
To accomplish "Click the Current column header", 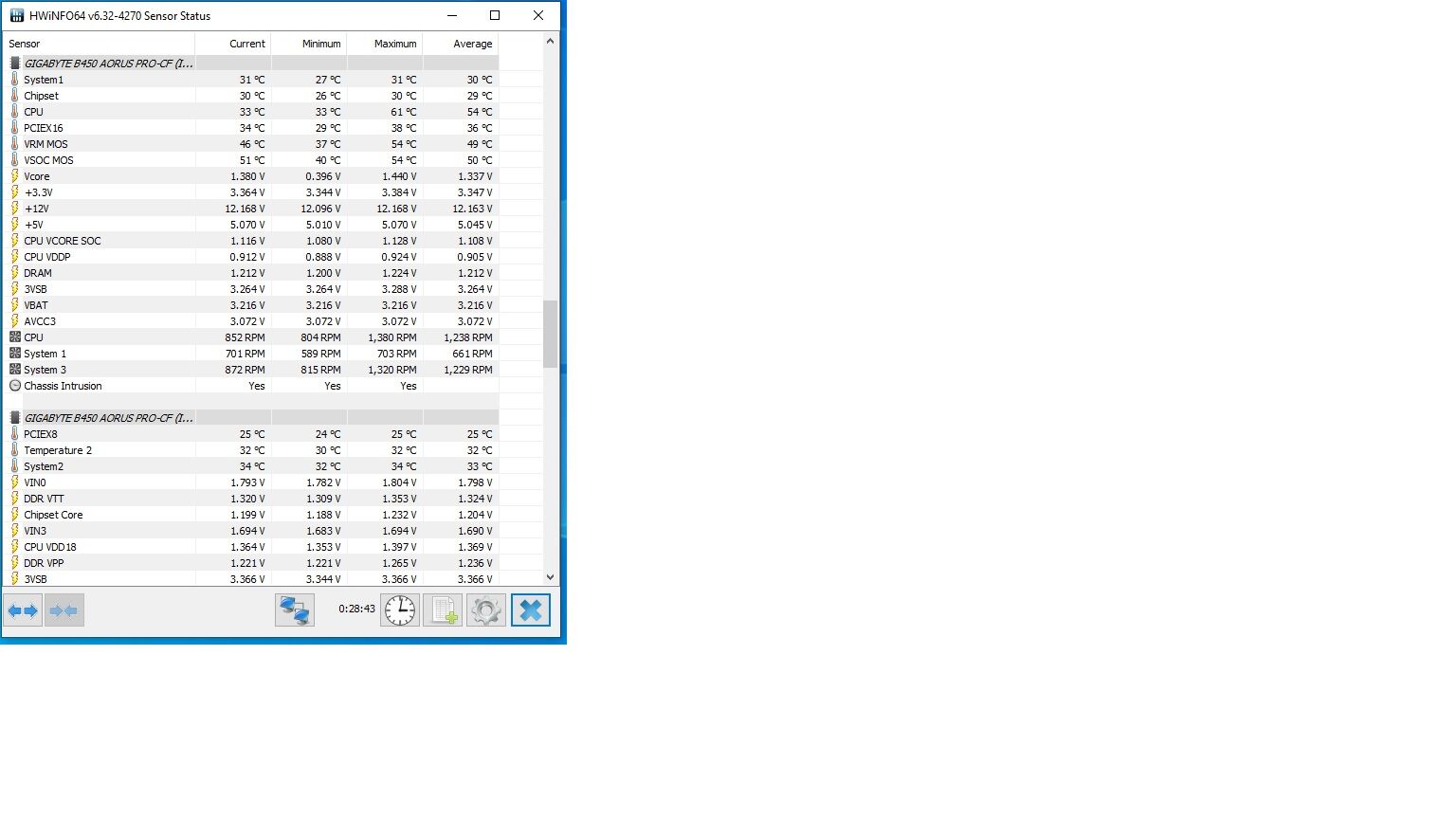I will 233,44.
